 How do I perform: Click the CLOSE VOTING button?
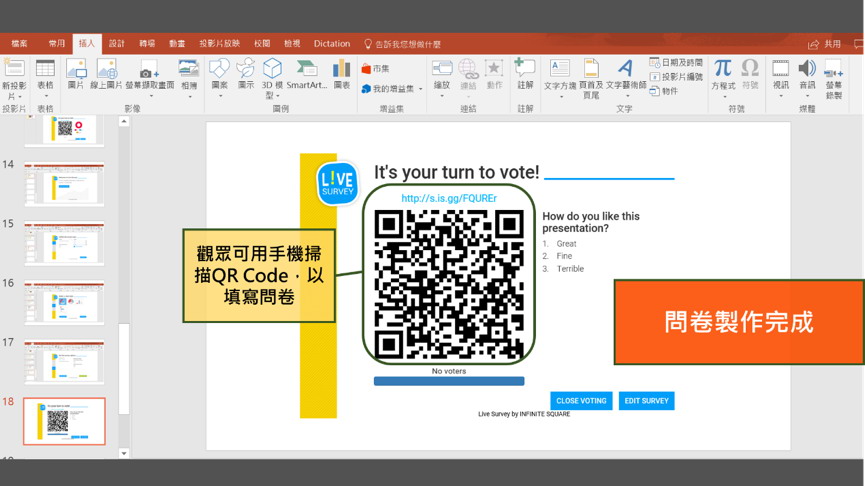click(x=581, y=401)
